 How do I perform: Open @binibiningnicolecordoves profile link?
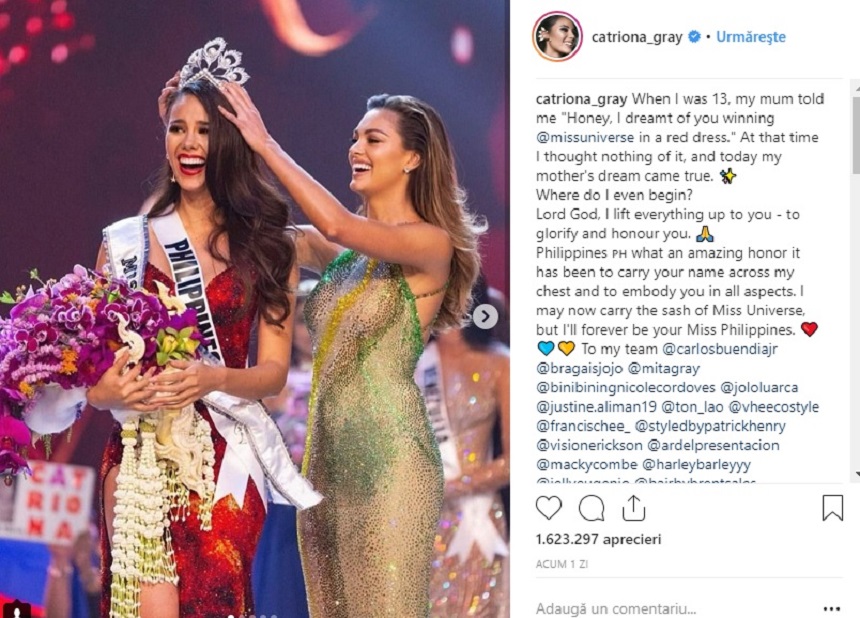(626, 388)
